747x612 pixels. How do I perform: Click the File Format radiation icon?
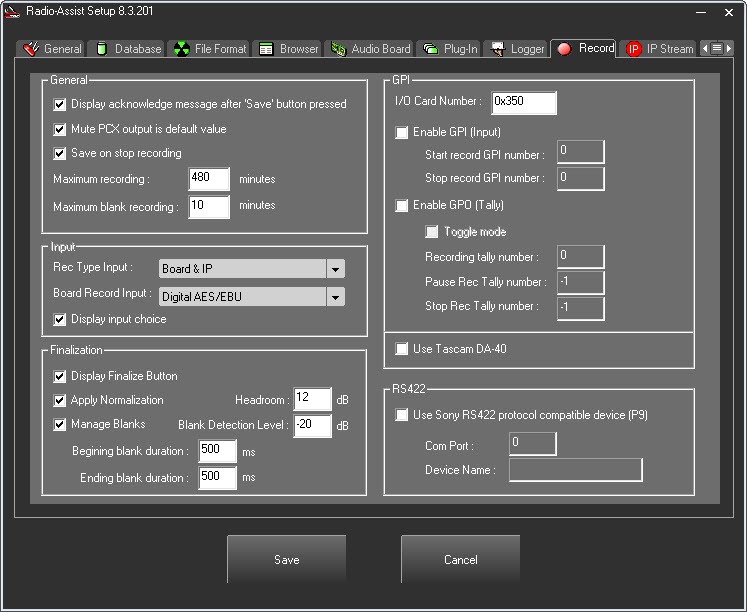coord(181,48)
